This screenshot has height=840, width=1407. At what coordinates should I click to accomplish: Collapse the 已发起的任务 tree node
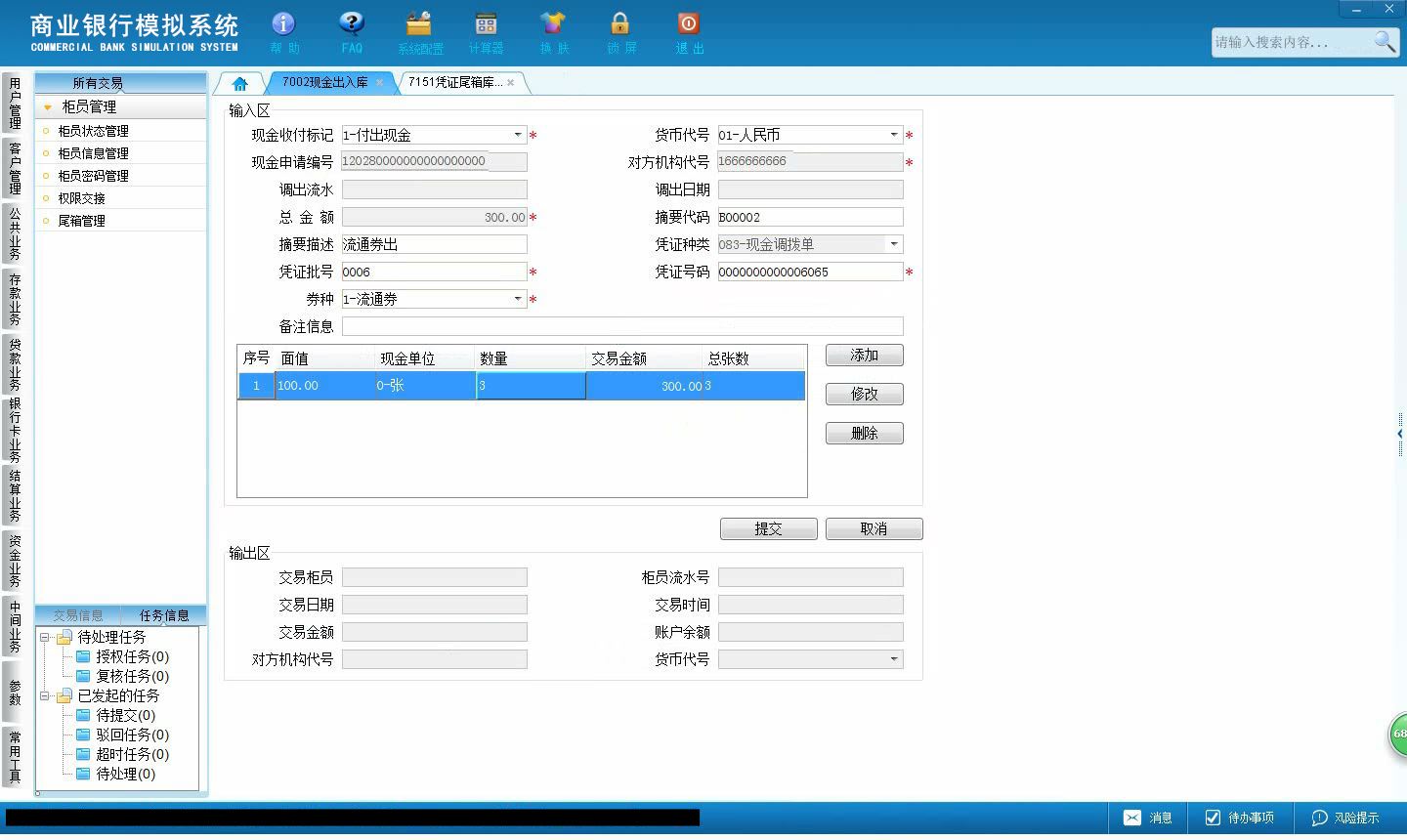44,695
